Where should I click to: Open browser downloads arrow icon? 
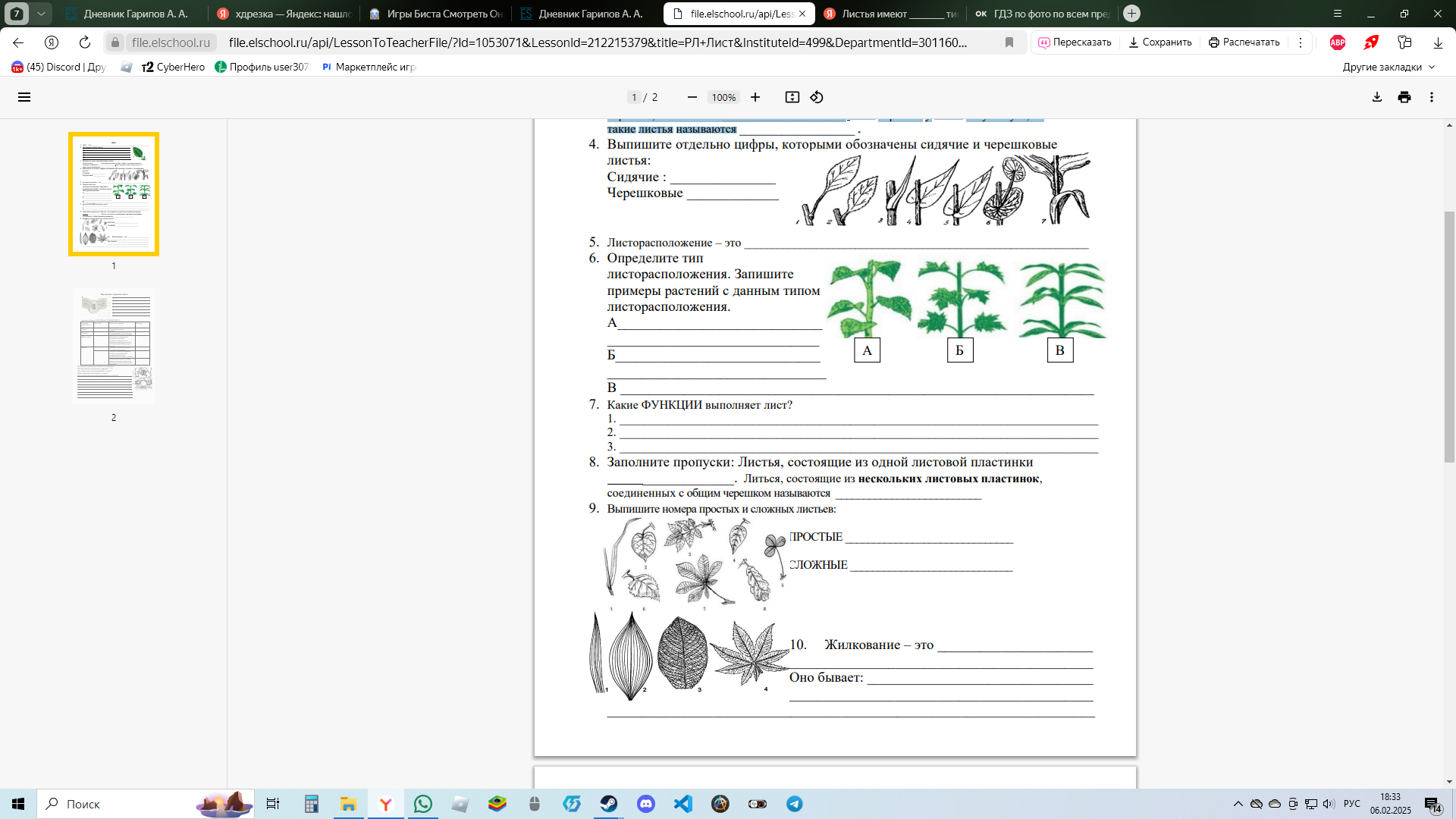tap(1438, 42)
